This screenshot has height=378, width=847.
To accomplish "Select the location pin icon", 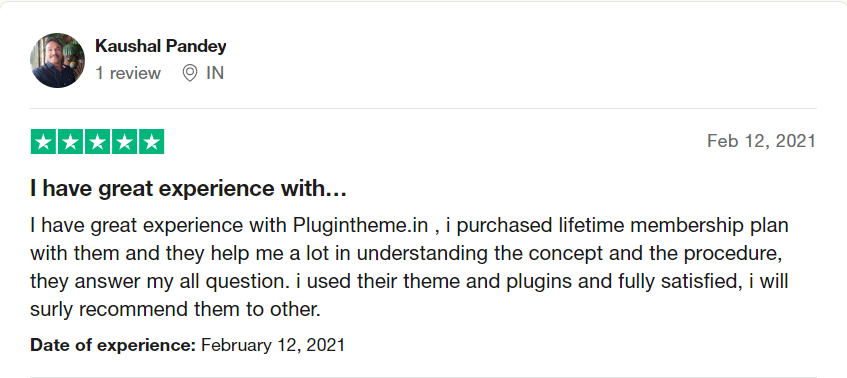I will click(x=190, y=73).
